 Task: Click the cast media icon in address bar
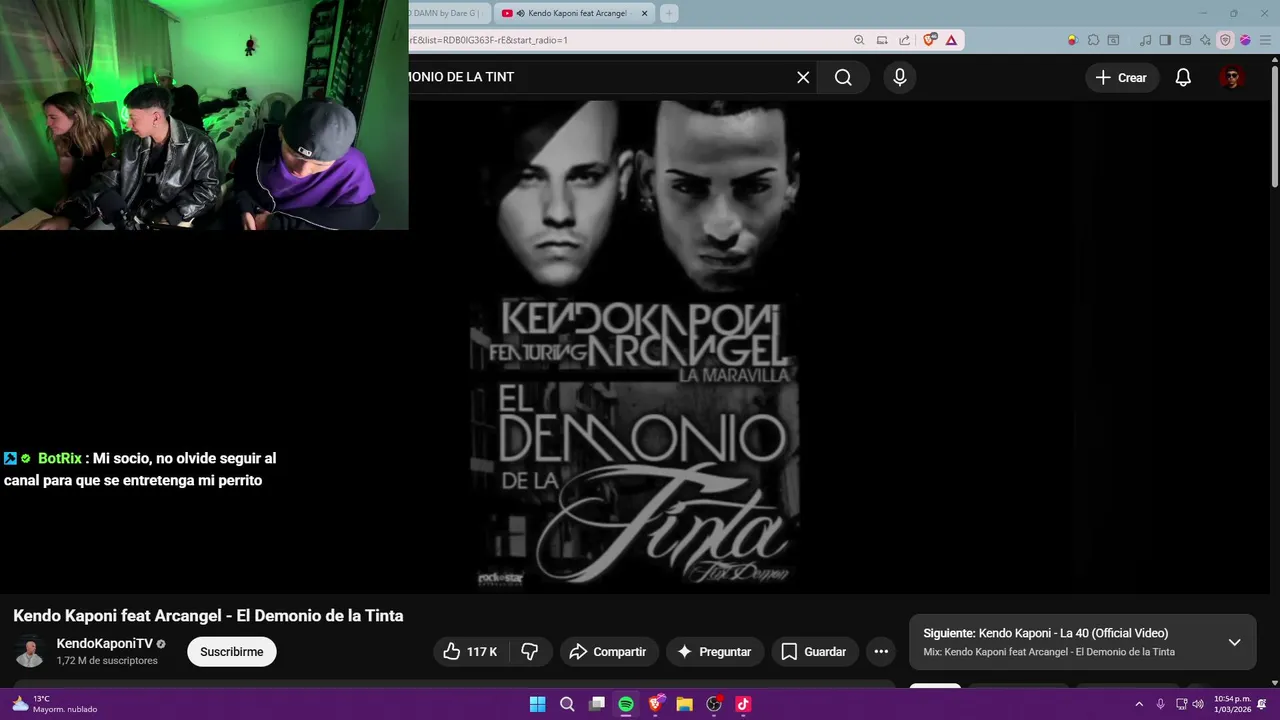tap(882, 40)
